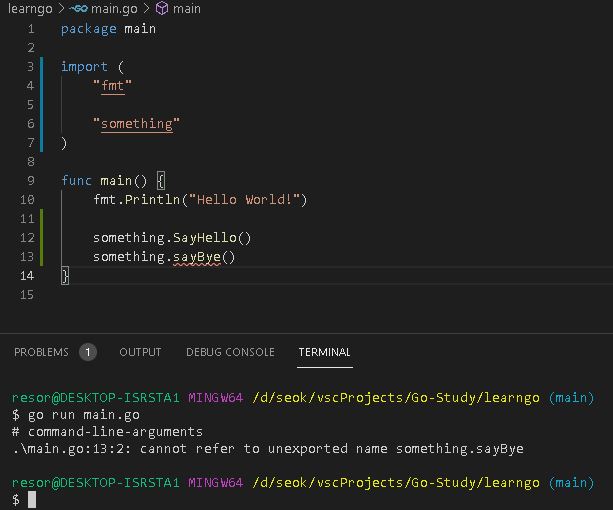Click the import keyword on line 3

[84, 67]
